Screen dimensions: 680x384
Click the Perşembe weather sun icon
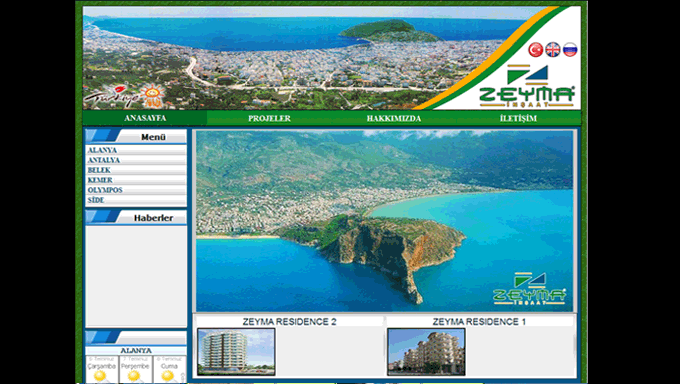pyautogui.click(x=135, y=376)
